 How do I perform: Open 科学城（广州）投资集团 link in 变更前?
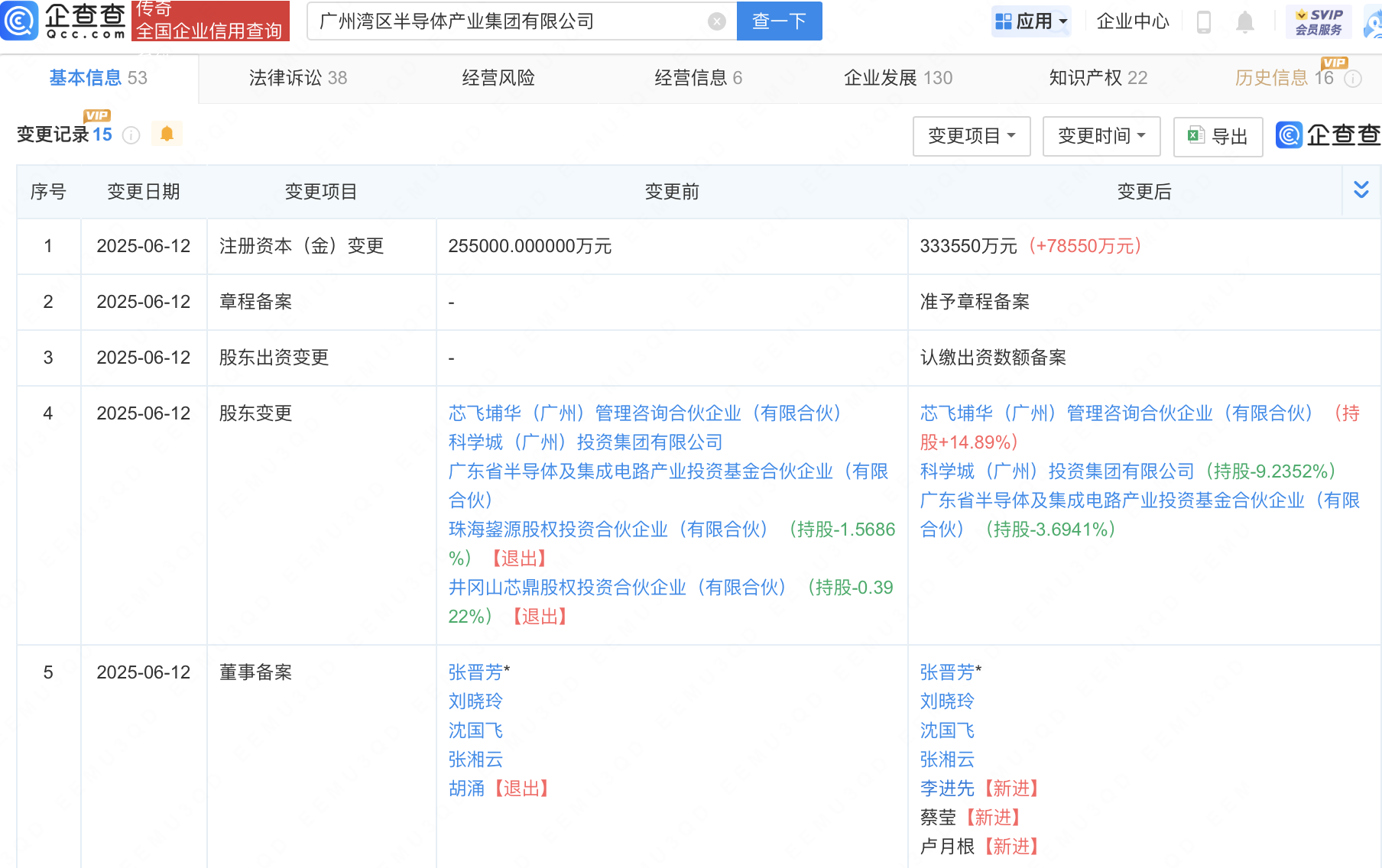(x=586, y=442)
